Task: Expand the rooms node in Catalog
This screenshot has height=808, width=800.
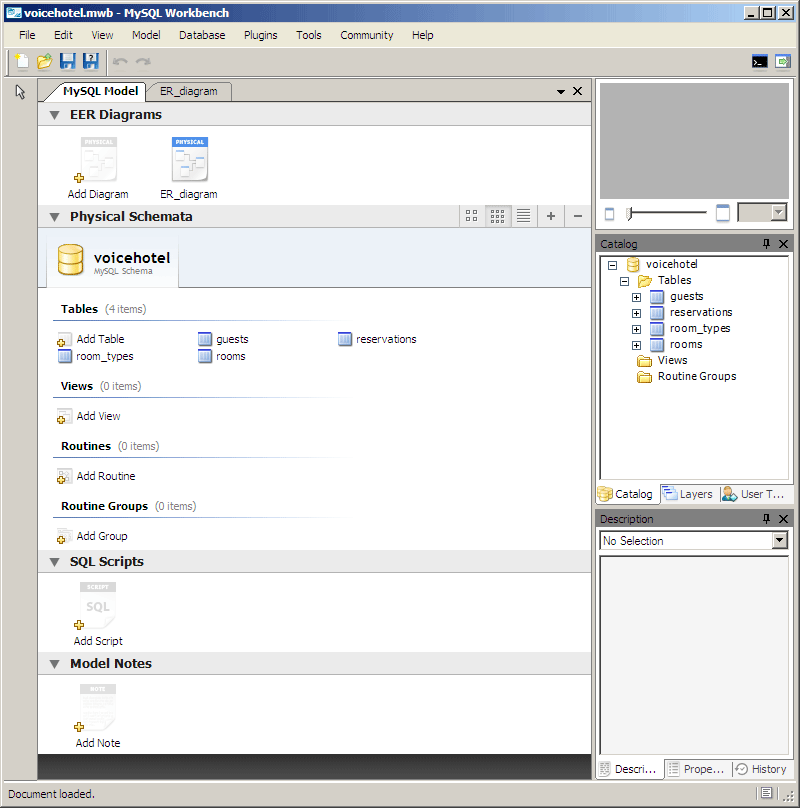Action: (x=637, y=345)
